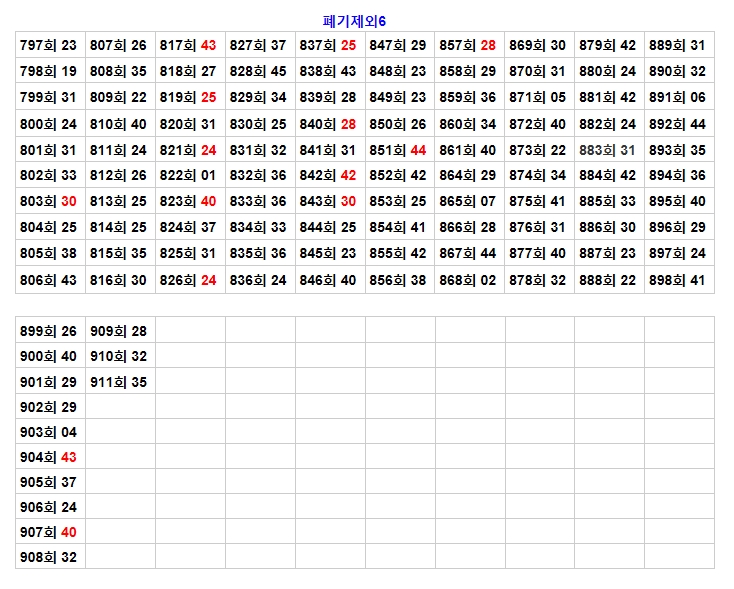The height and width of the screenshot is (589, 734).
Task: Select the 908회 32 cell
Action: tap(49, 557)
